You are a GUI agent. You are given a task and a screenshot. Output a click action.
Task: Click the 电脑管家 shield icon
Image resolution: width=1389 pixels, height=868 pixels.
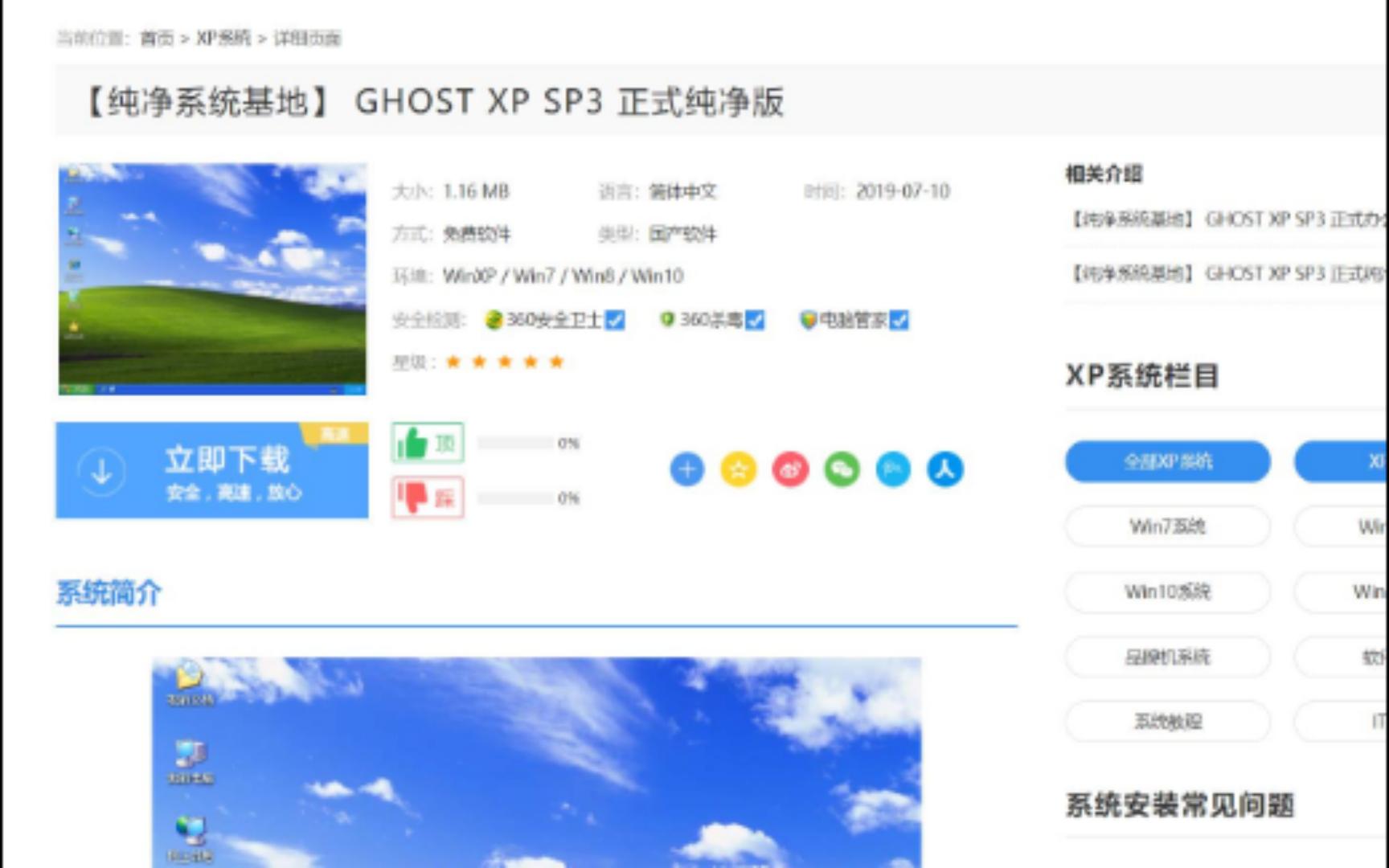pyautogui.click(x=808, y=320)
